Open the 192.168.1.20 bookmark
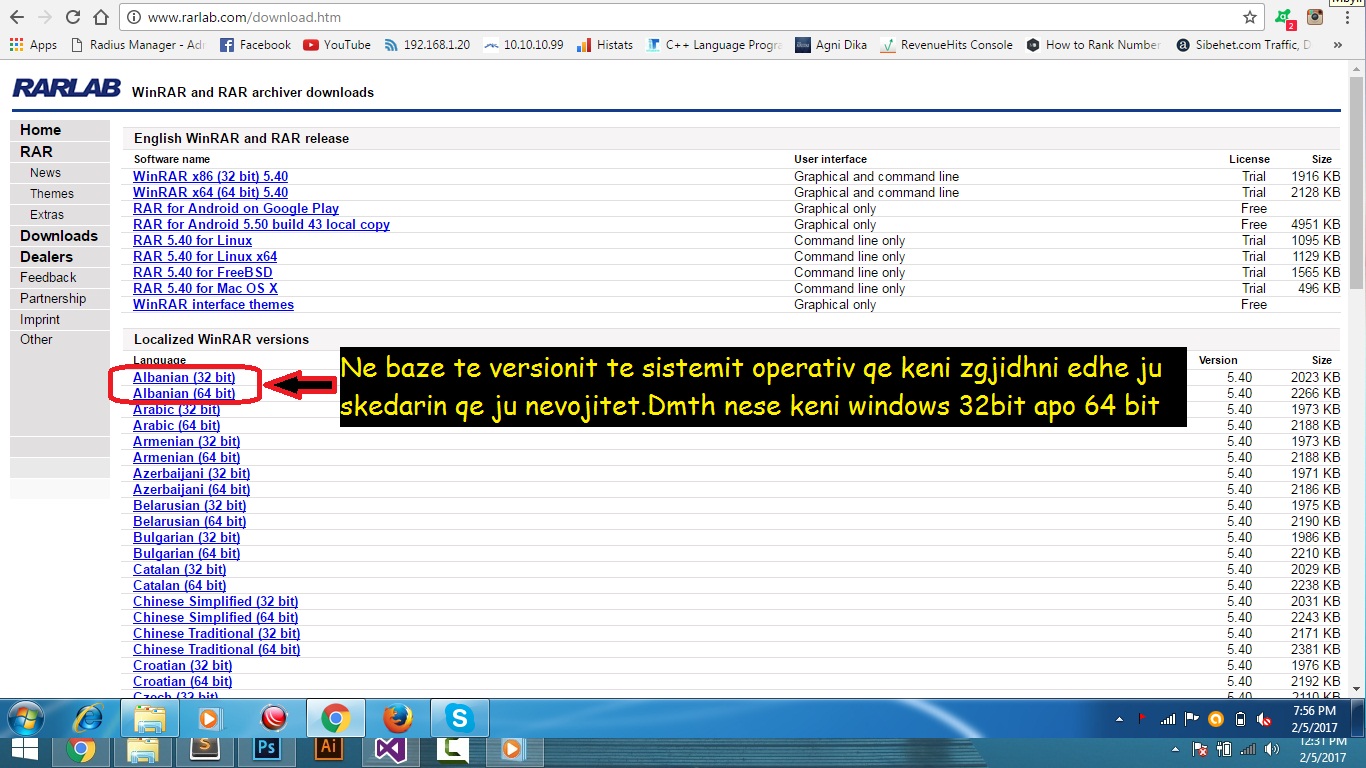 (426, 45)
